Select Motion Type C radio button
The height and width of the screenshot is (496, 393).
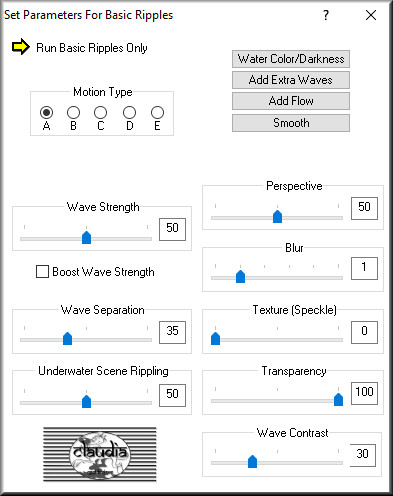tap(100, 112)
